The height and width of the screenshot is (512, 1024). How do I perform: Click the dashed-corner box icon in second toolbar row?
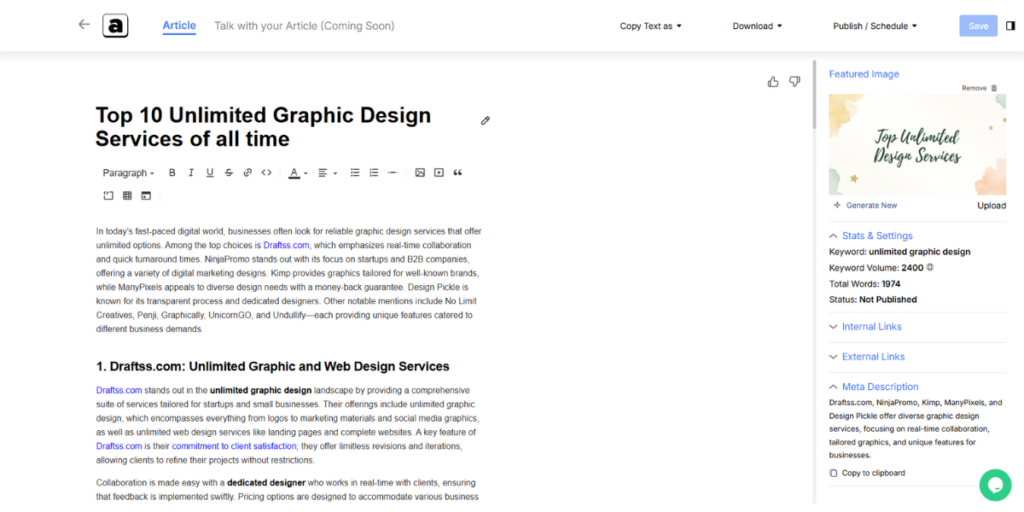coord(108,195)
